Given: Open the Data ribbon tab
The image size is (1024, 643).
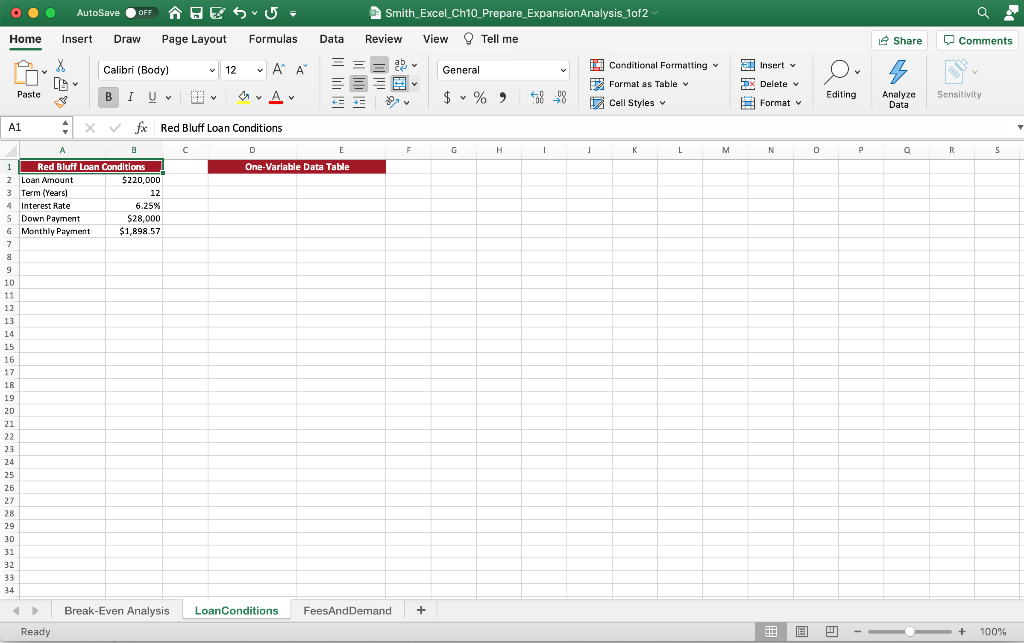Looking at the screenshot, I should pyautogui.click(x=332, y=39).
